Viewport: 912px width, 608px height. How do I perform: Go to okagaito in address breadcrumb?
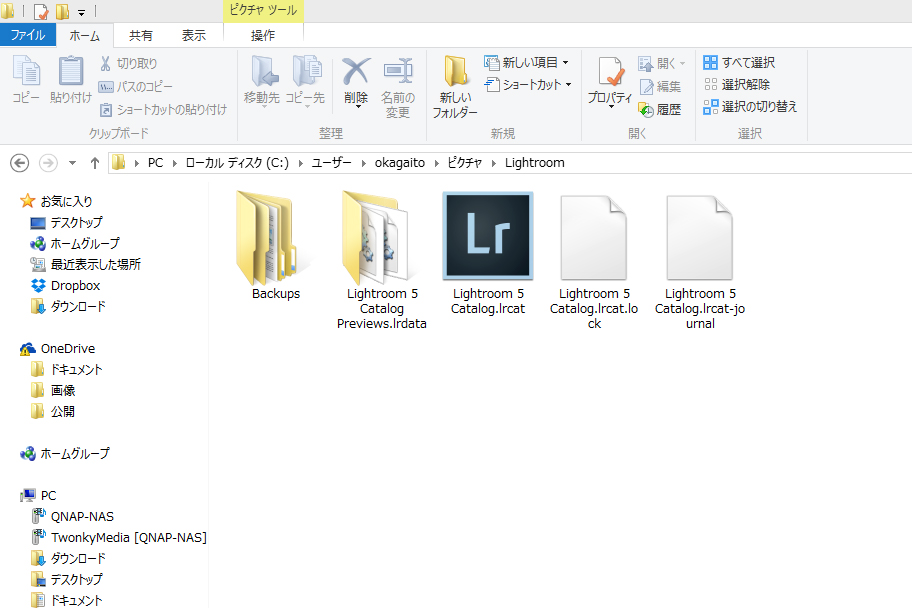400,163
